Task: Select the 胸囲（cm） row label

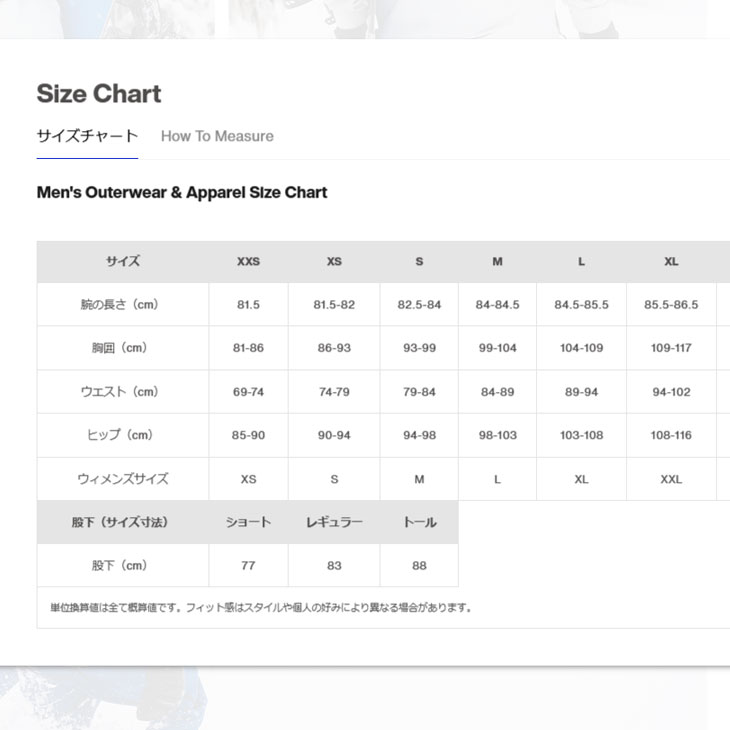Action: click(x=123, y=348)
